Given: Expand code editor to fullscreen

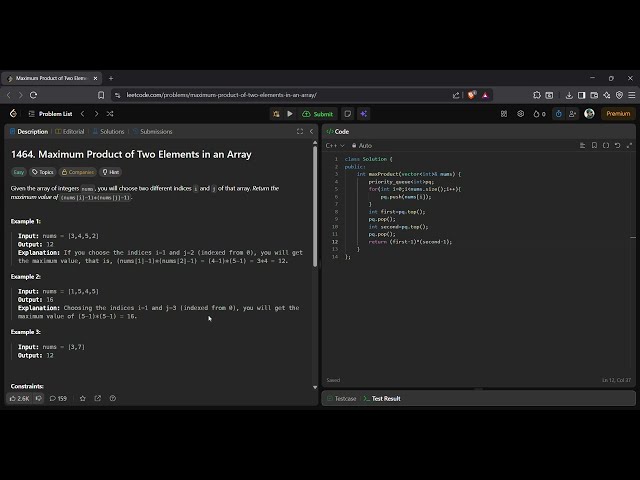Looking at the screenshot, I should click(629, 146).
